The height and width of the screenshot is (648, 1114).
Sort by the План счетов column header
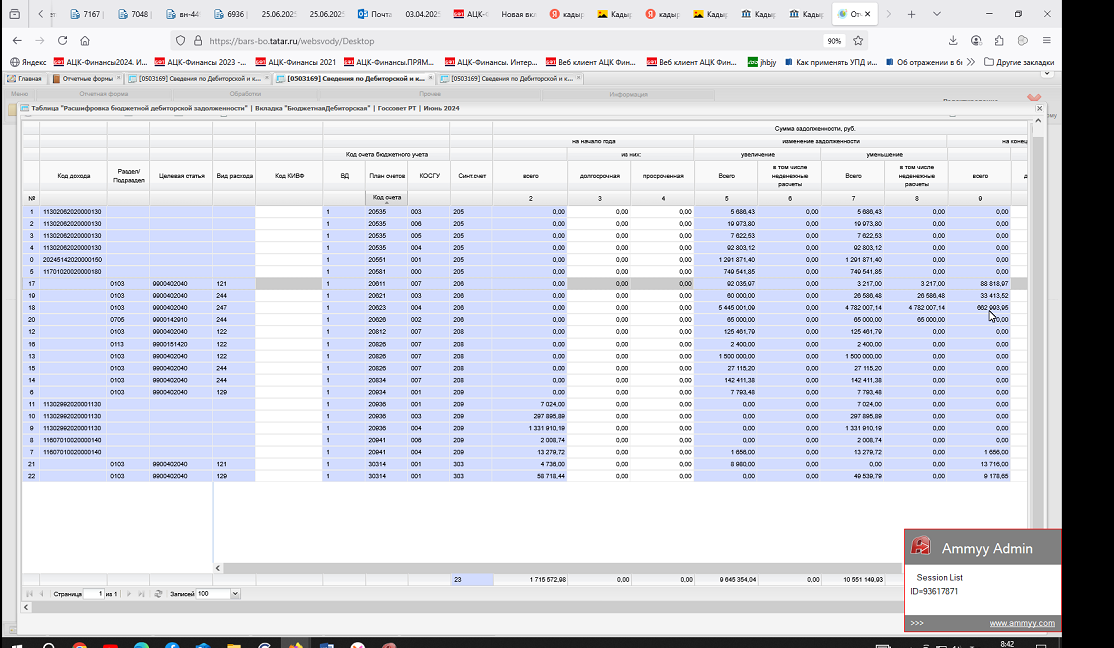[x=386, y=176]
